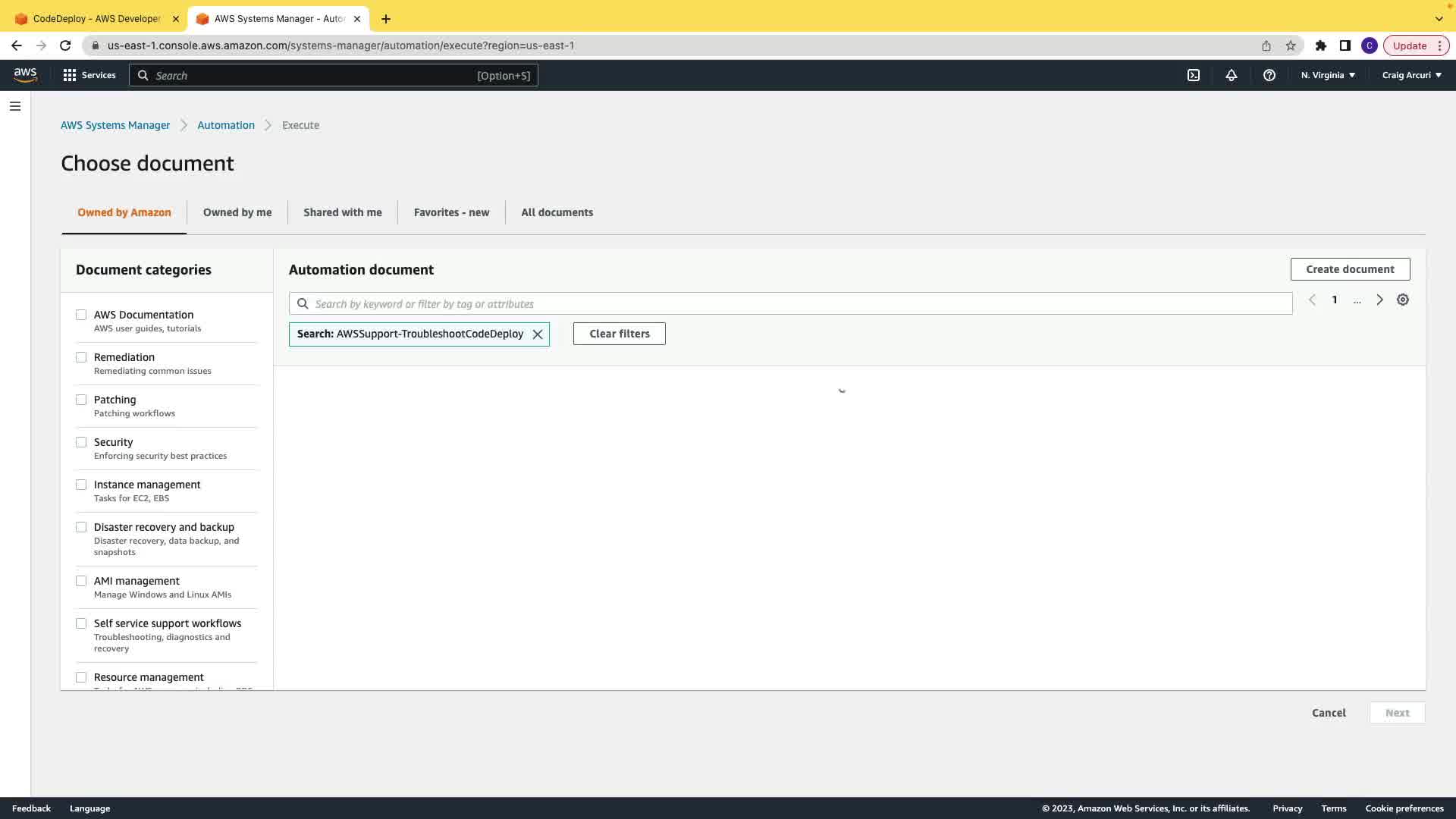
Task: Remove the AWSSupport-TroubleshootCodeDeploy search filter
Action: [538, 334]
